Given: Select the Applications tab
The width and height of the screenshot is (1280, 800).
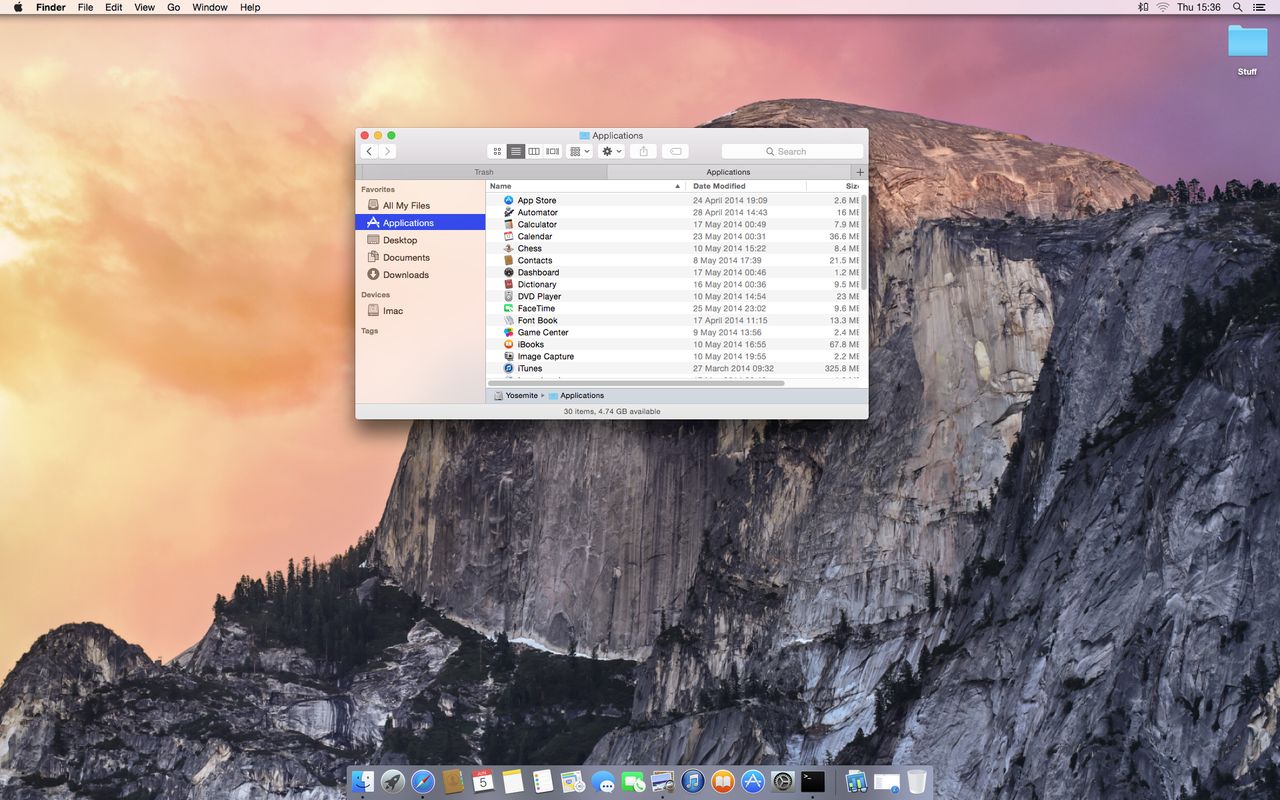Looking at the screenshot, I should tap(728, 172).
